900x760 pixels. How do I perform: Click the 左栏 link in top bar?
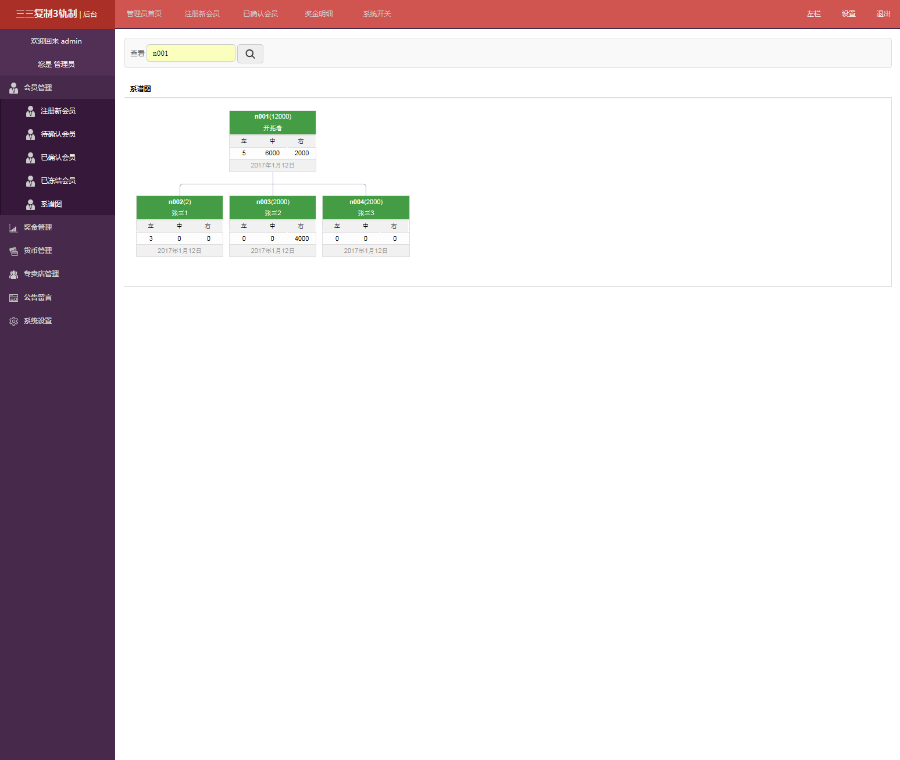point(813,14)
